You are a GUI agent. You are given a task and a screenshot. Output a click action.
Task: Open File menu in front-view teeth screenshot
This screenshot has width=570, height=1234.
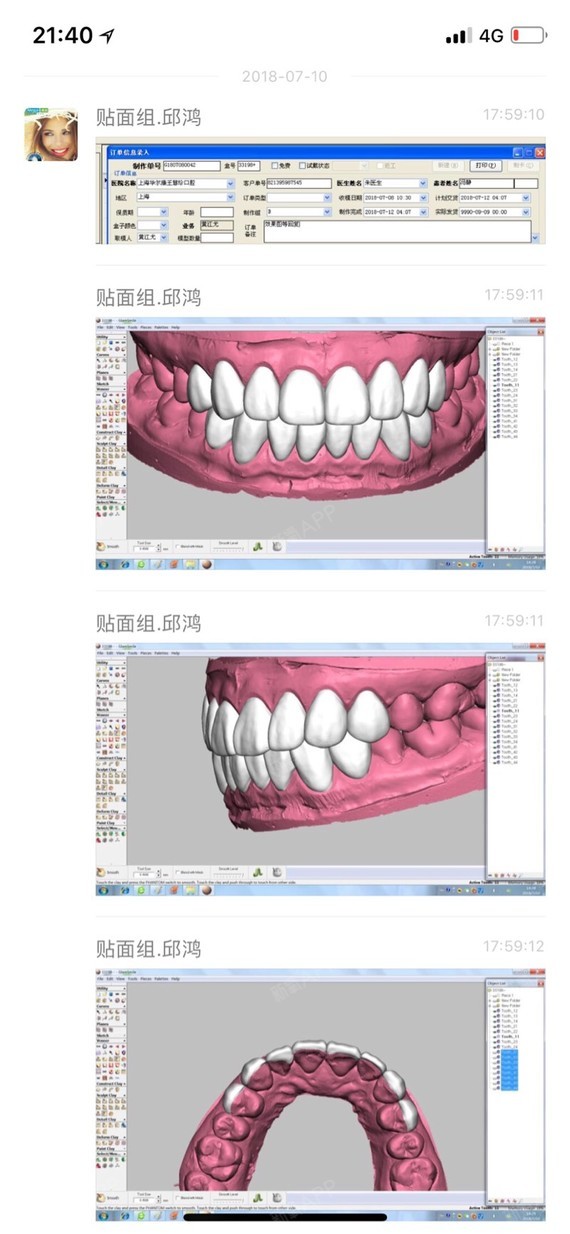[x=101, y=327]
